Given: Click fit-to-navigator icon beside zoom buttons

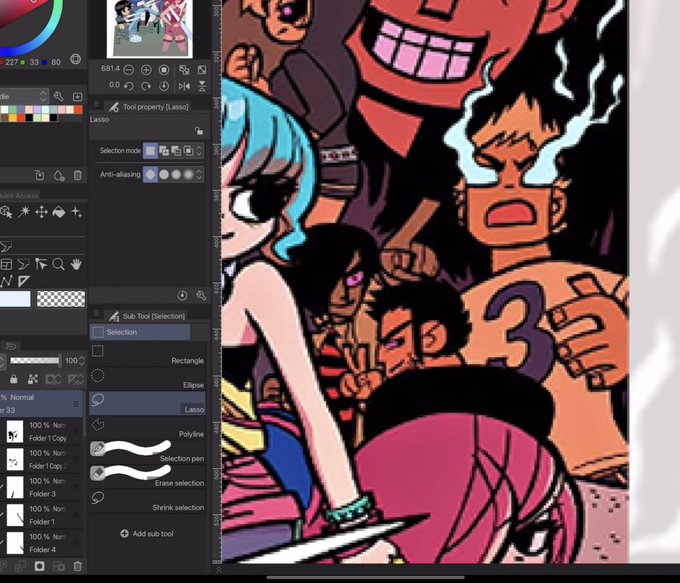Looking at the screenshot, I should pyautogui.click(x=184, y=69).
